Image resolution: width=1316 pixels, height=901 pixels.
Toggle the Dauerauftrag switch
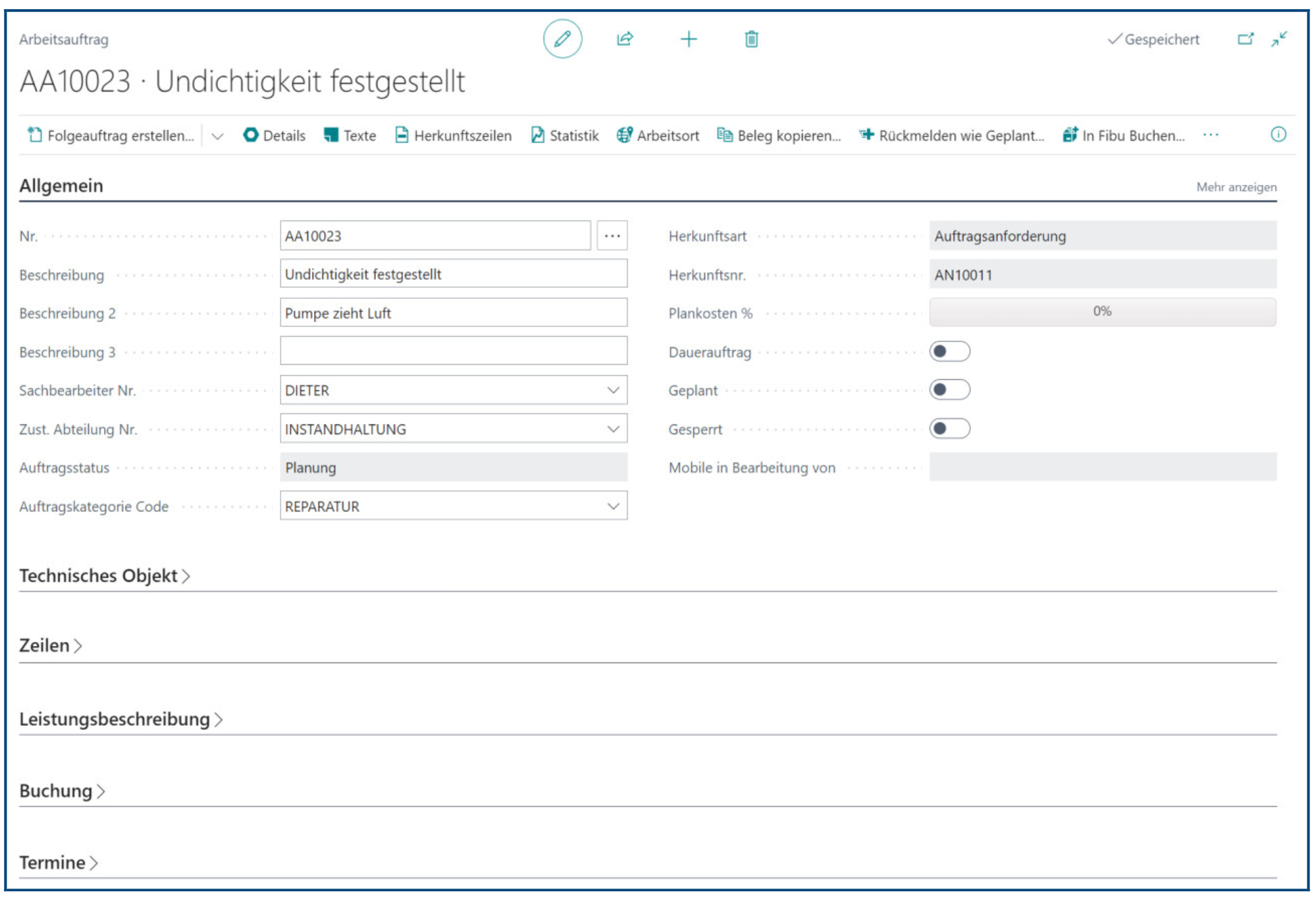click(x=950, y=351)
